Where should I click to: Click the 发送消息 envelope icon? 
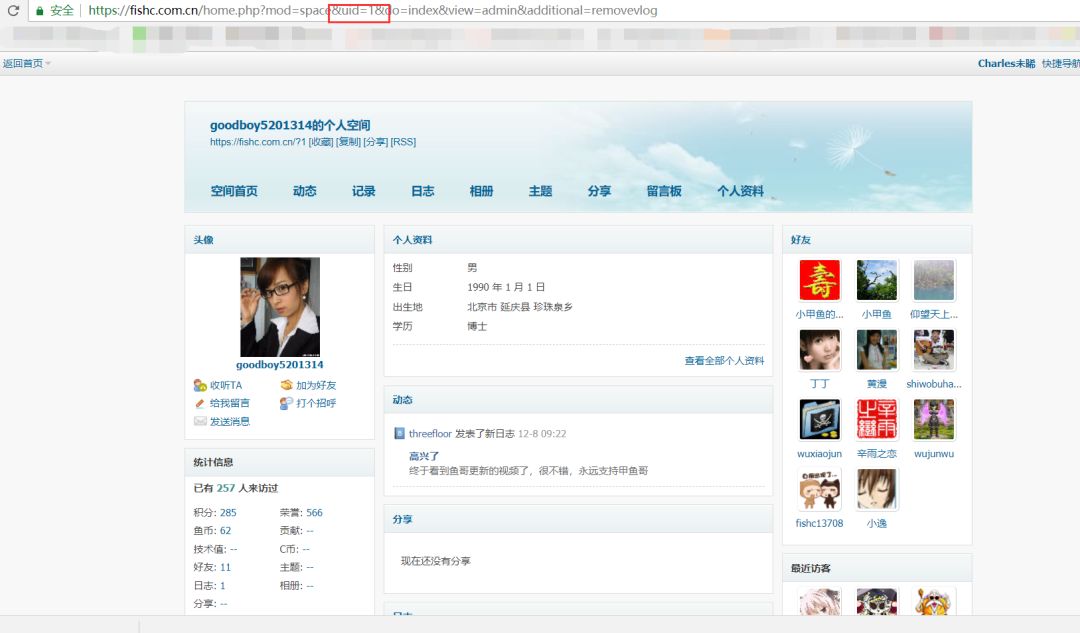coord(199,421)
